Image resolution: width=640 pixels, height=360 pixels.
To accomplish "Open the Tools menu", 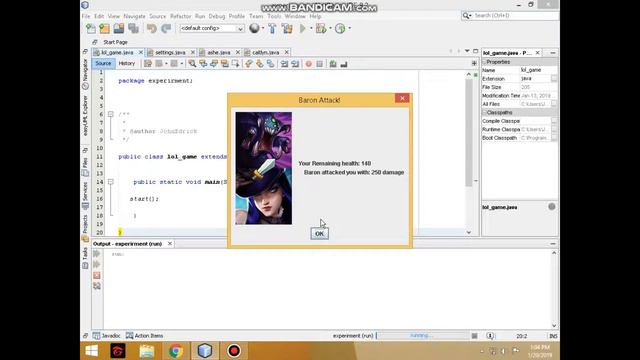I will click(274, 16).
